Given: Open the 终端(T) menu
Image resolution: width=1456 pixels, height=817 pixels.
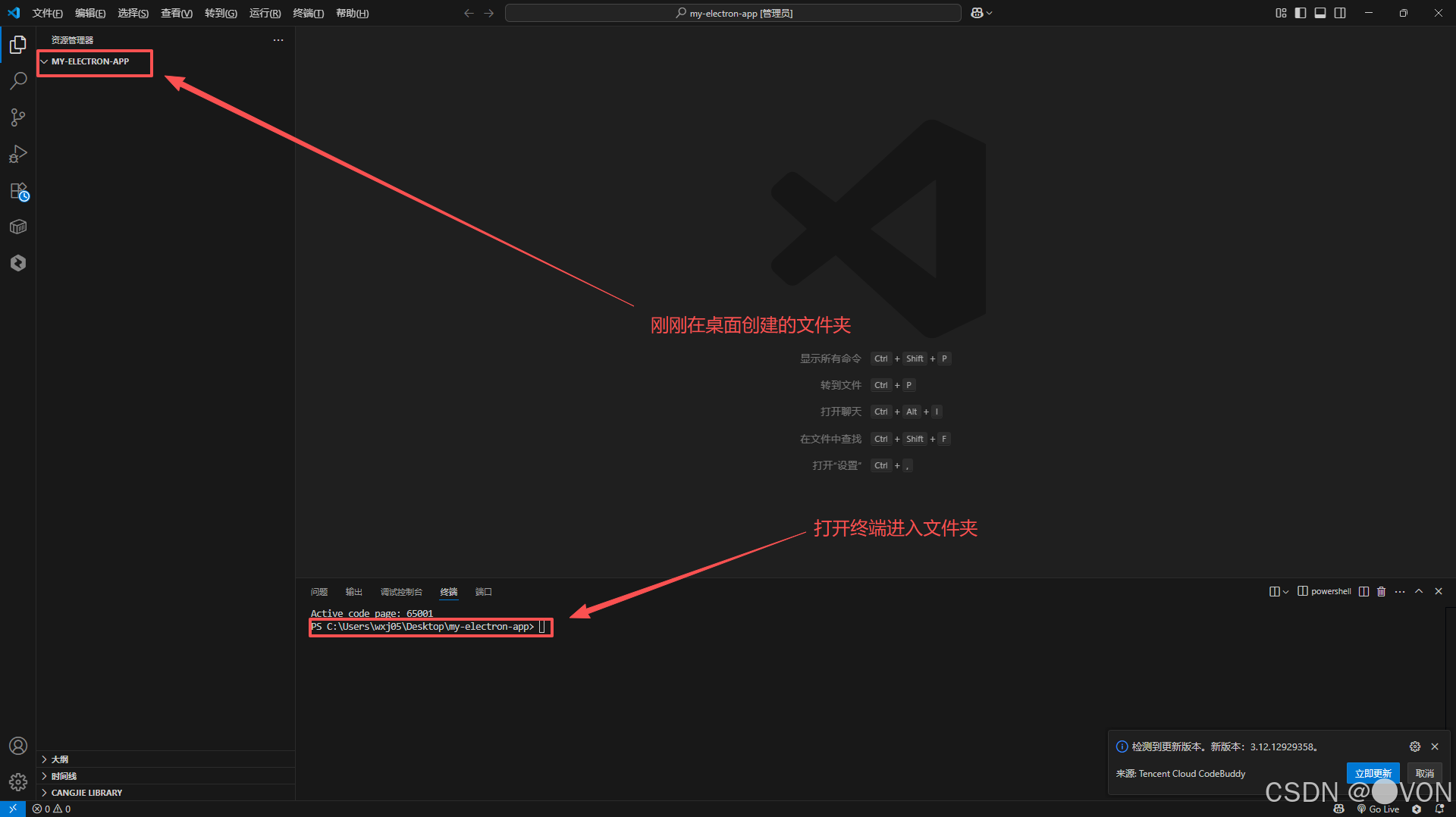Looking at the screenshot, I should [x=308, y=13].
